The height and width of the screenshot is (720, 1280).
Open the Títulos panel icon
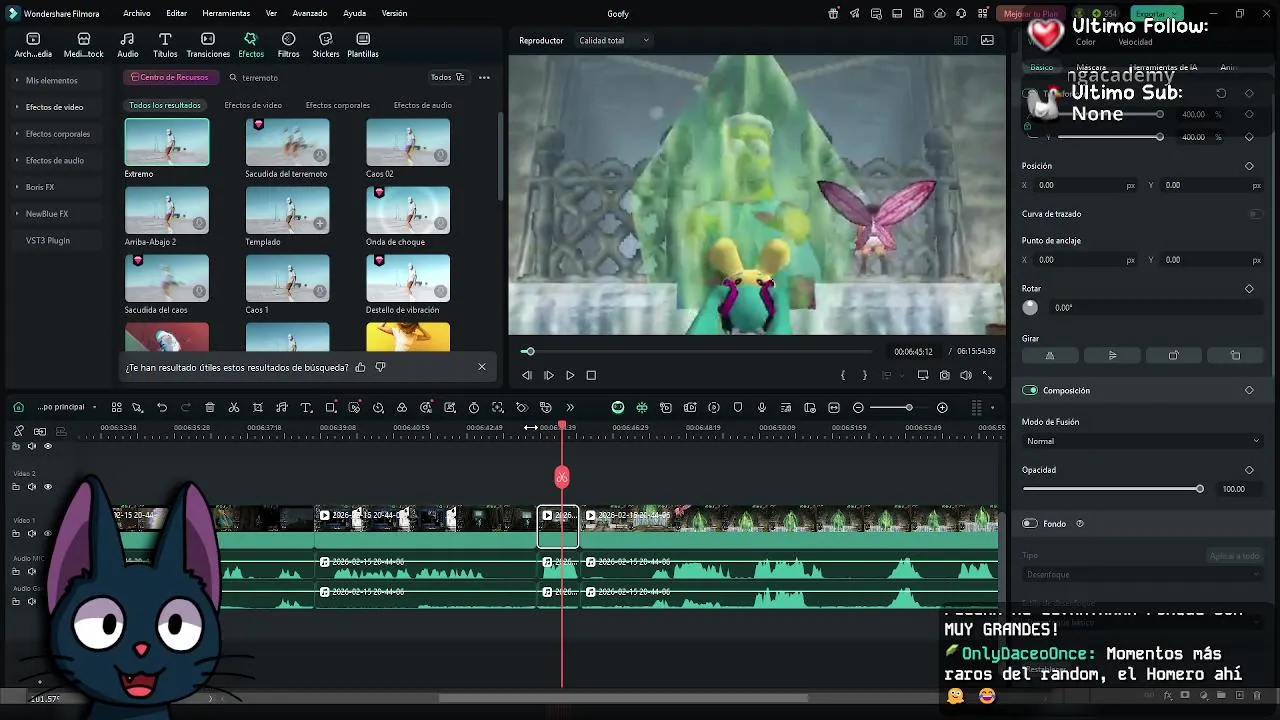165,45
